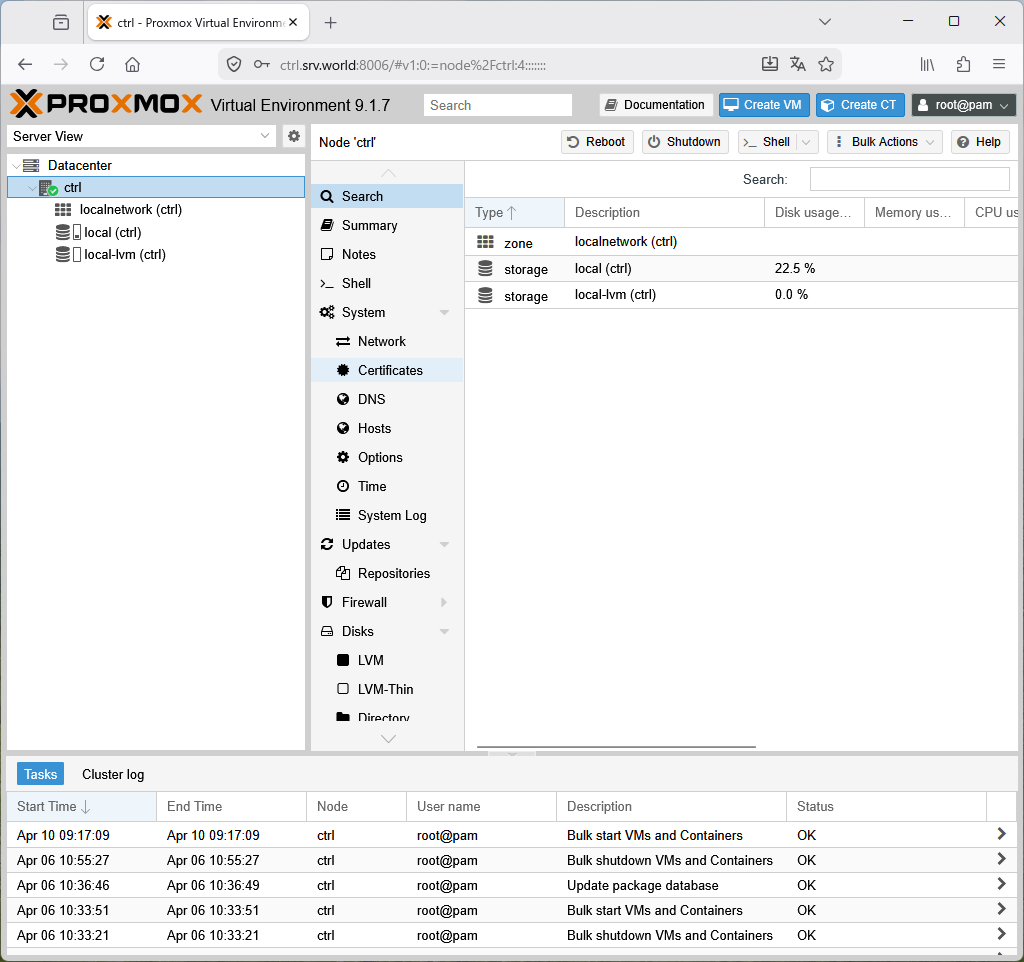This screenshot has width=1024, height=962.
Task: Click the Firefox translate page icon
Action: (x=797, y=64)
